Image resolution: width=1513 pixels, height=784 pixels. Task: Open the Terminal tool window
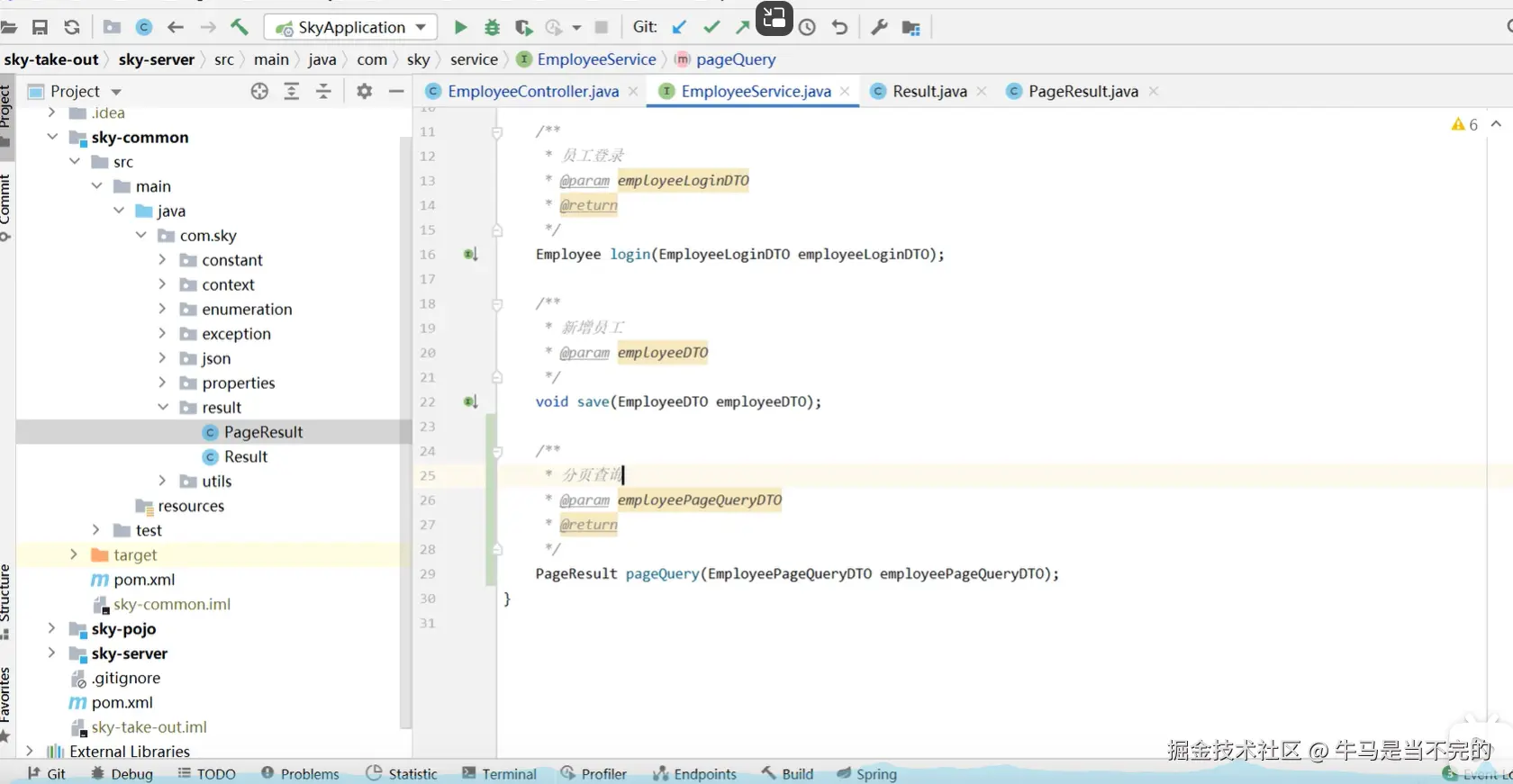pyautogui.click(x=499, y=773)
